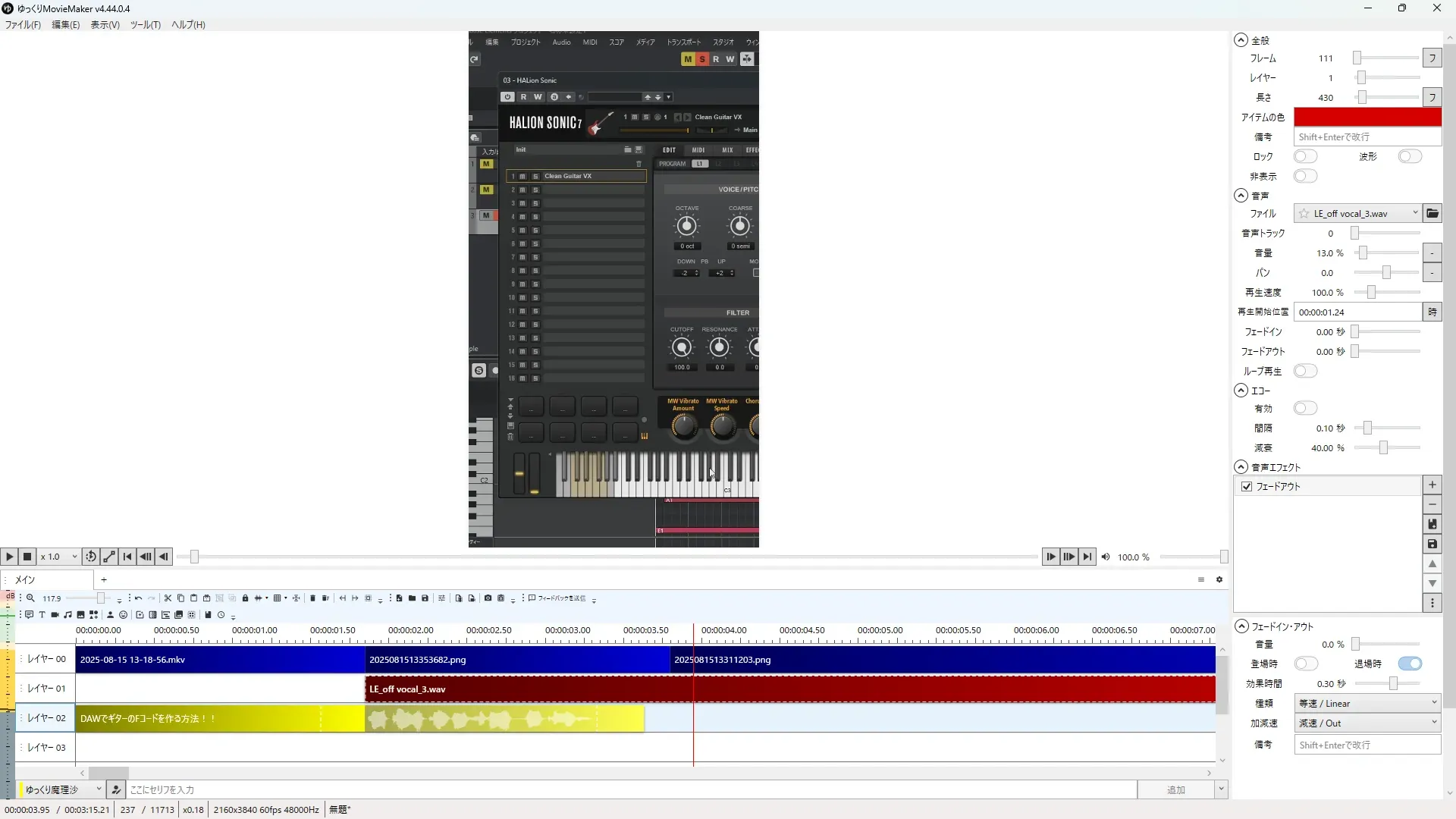The width and height of the screenshot is (1456, 819).
Task: Collapse the エコー section expander
Action: click(1241, 391)
